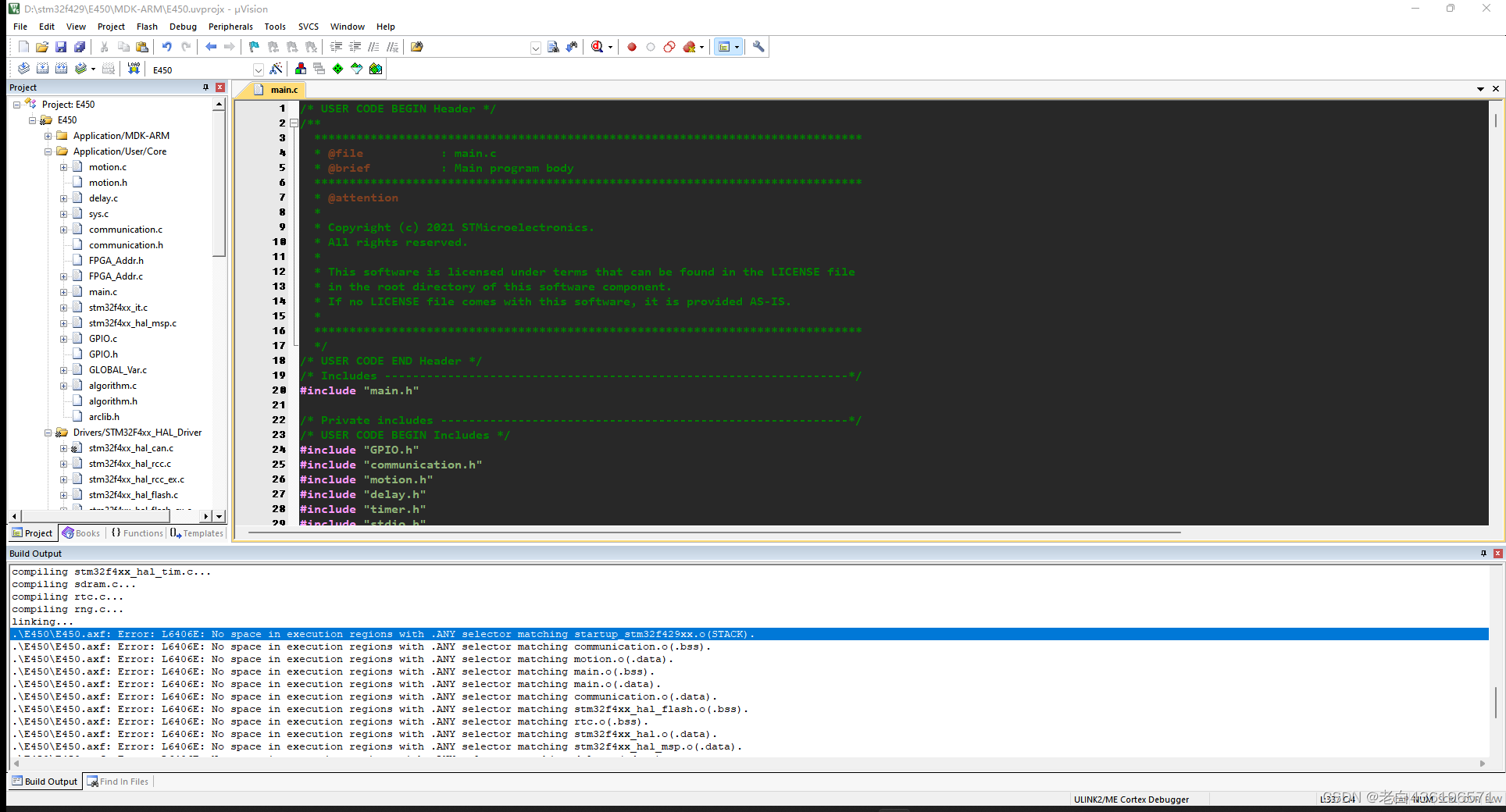Click the Build Output vertical scrollbar thumb
1506x812 pixels.
pos(1495,703)
